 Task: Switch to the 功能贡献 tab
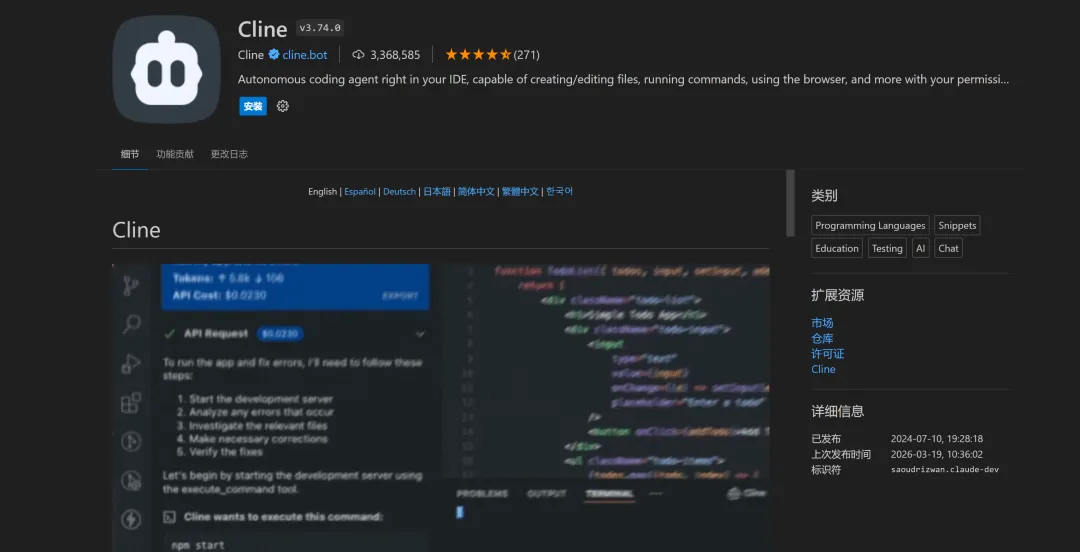175,154
